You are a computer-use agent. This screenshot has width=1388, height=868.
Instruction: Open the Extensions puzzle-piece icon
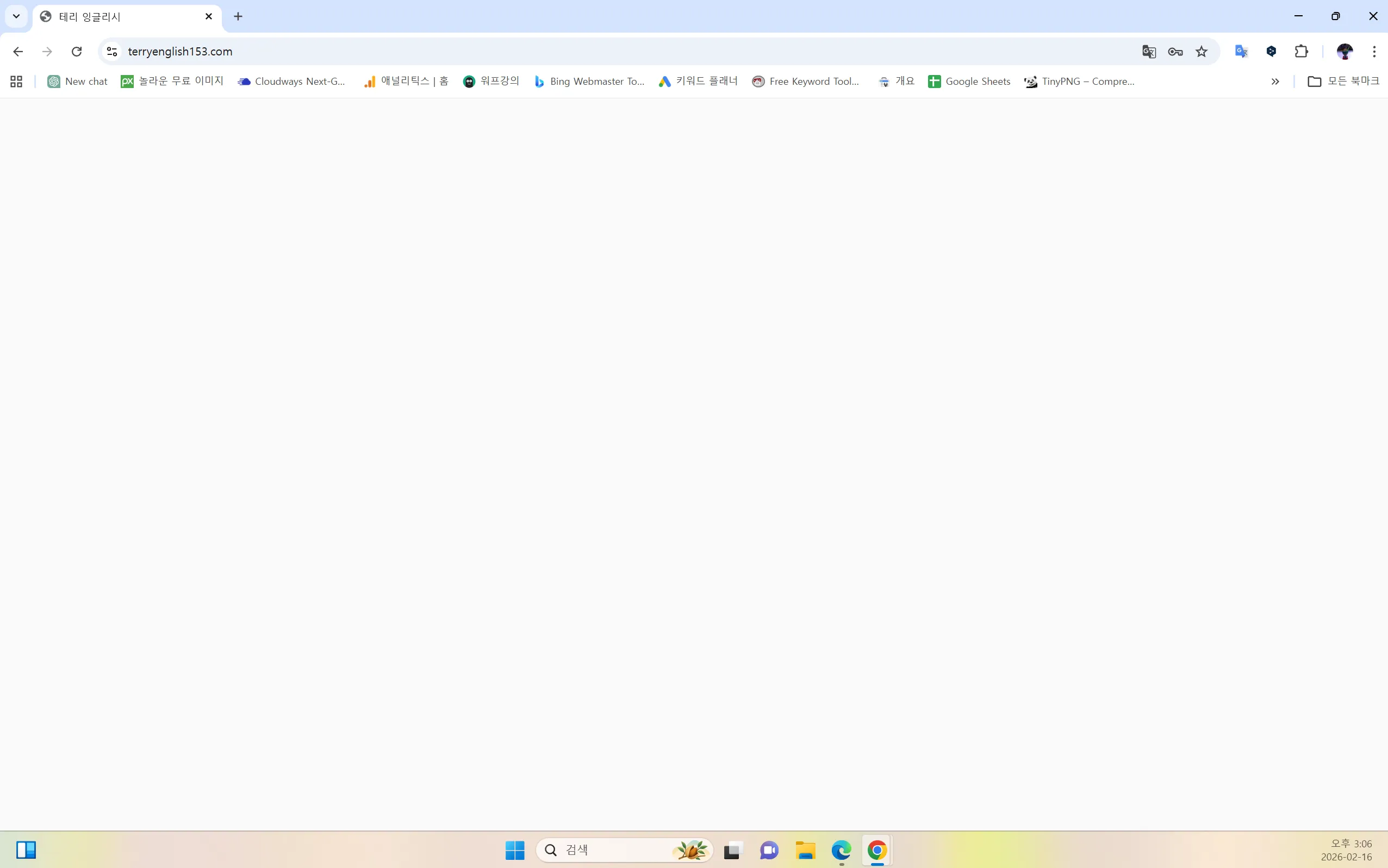[x=1302, y=51]
